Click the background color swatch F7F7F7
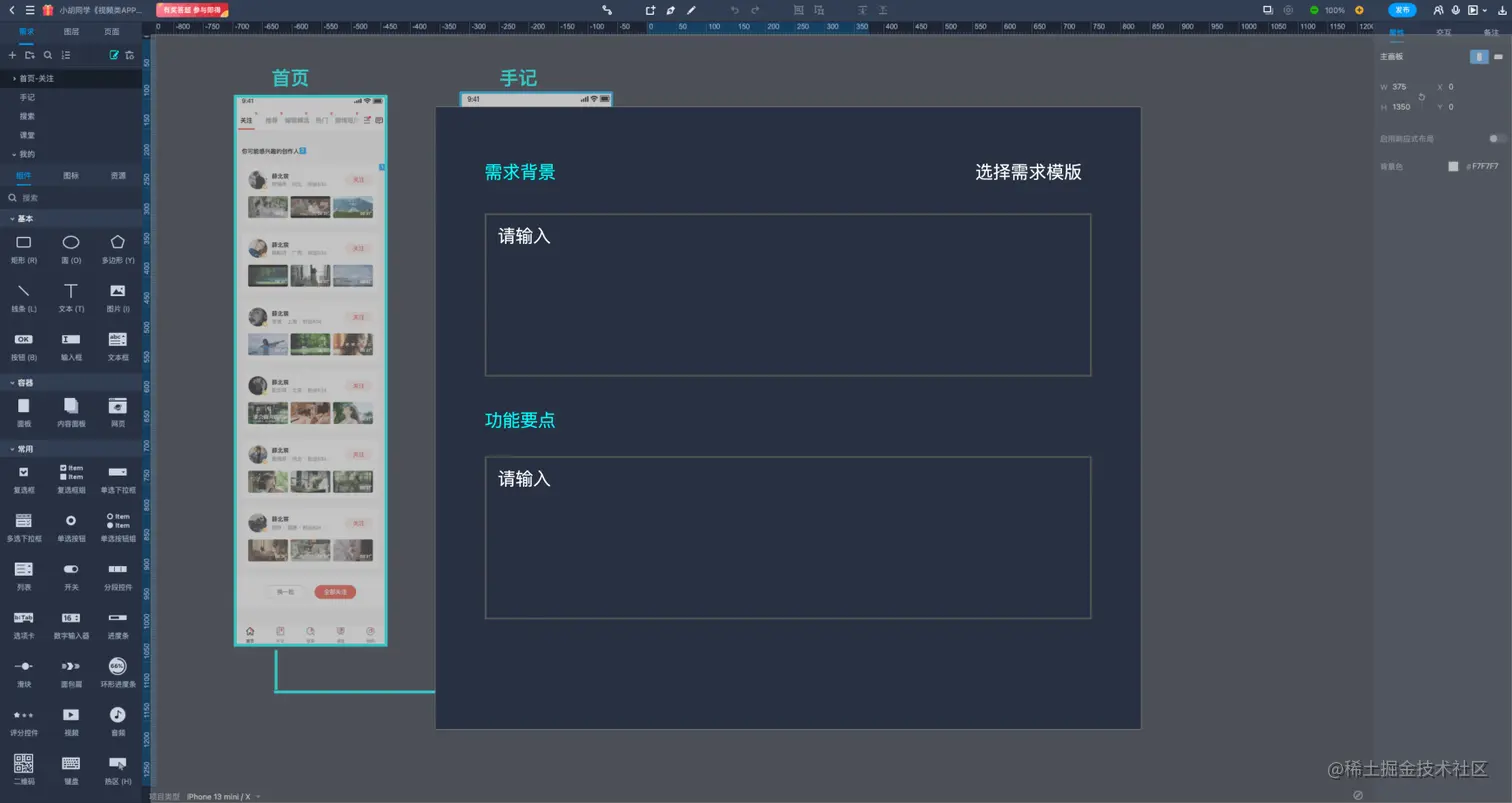This screenshot has width=1512, height=803. point(1453,167)
